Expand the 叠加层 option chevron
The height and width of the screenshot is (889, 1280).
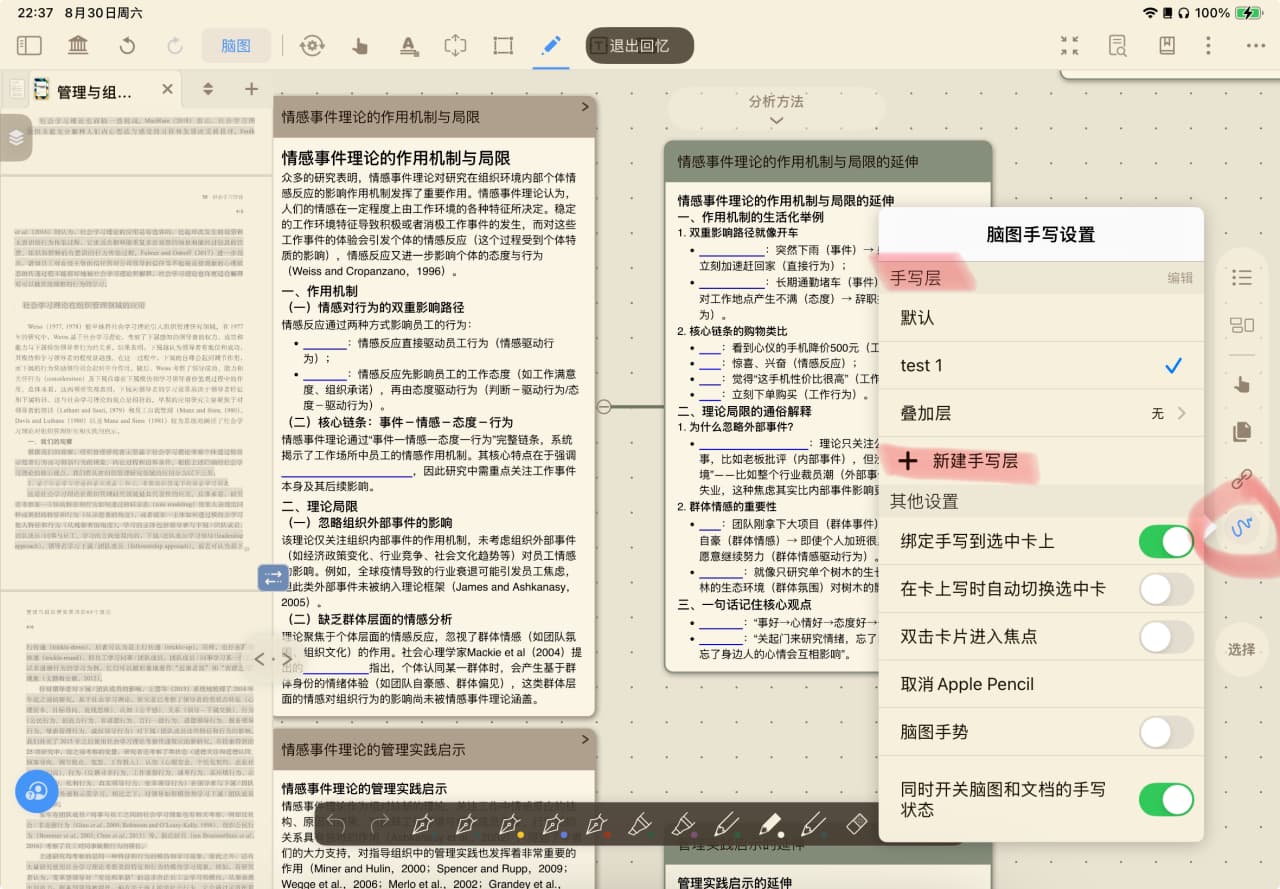[x=1181, y=413]
